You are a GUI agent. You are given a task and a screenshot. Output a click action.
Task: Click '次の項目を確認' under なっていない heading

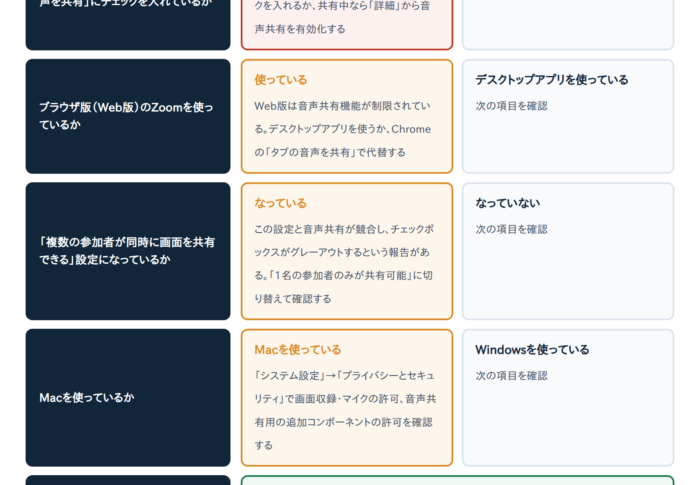tap(511, 229)
